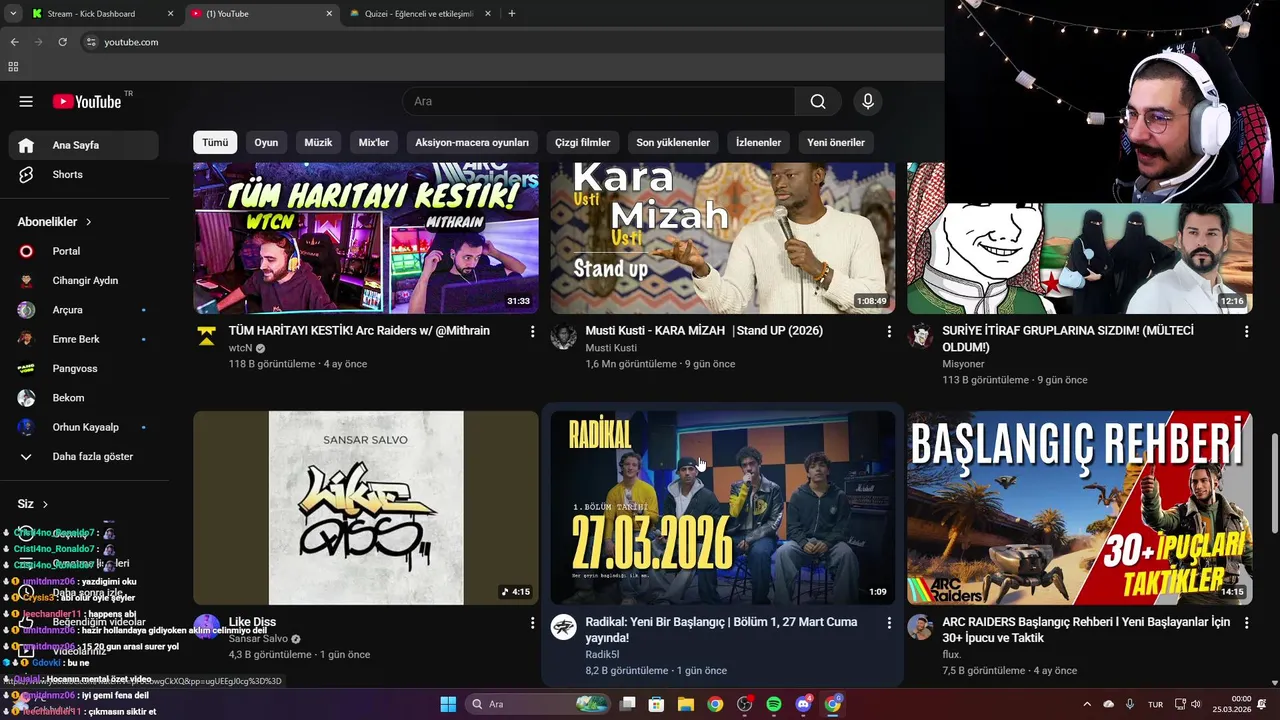Viewport: 1280px width, 720px height.
Task: Close the YouTube browser tab
Action: coord(329,14)
